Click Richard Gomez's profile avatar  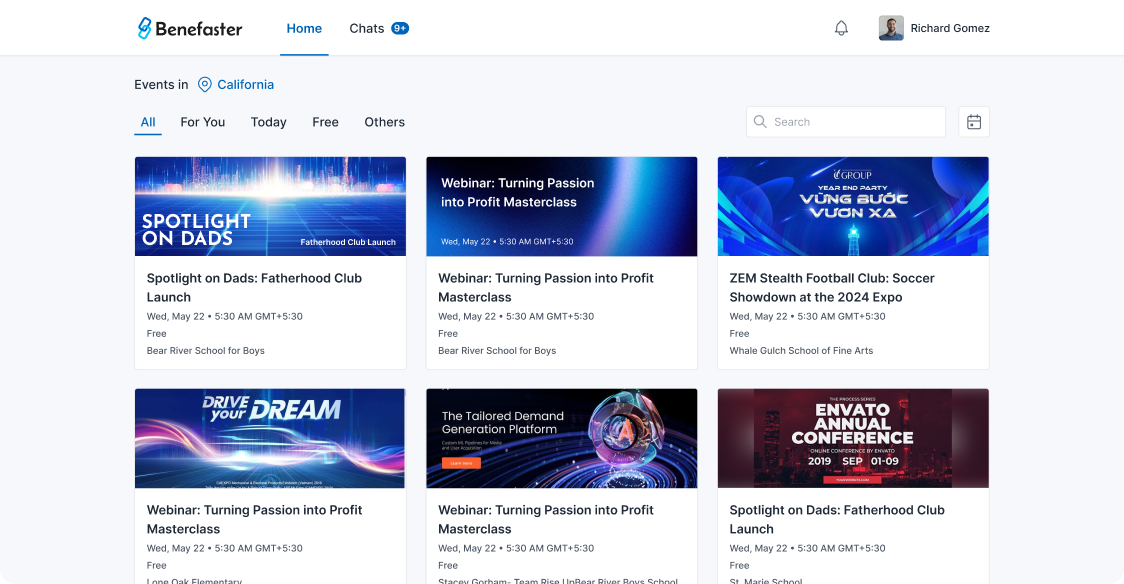coord(891,28)
